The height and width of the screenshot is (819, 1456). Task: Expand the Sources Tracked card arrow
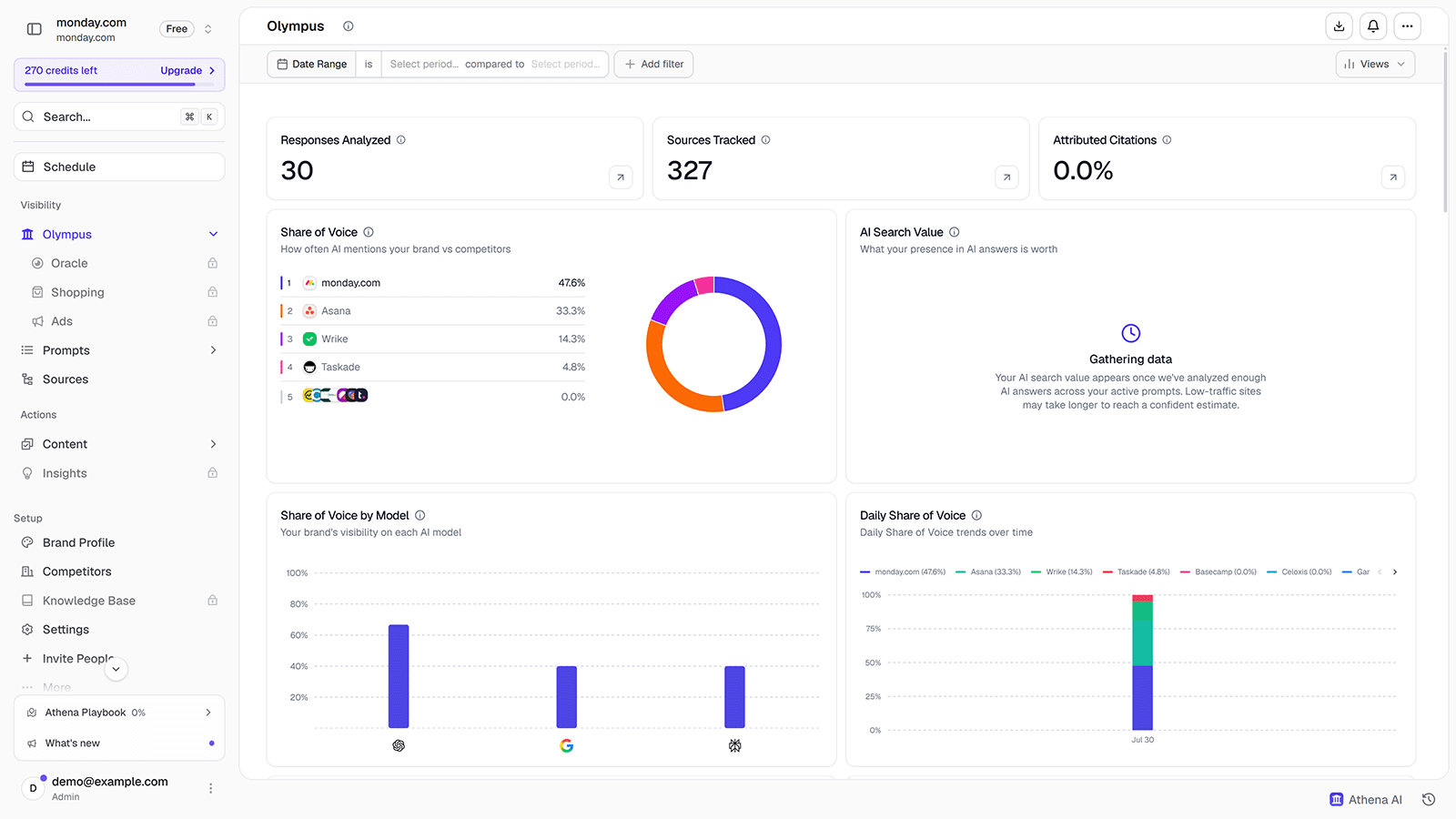coord(1006,177)
